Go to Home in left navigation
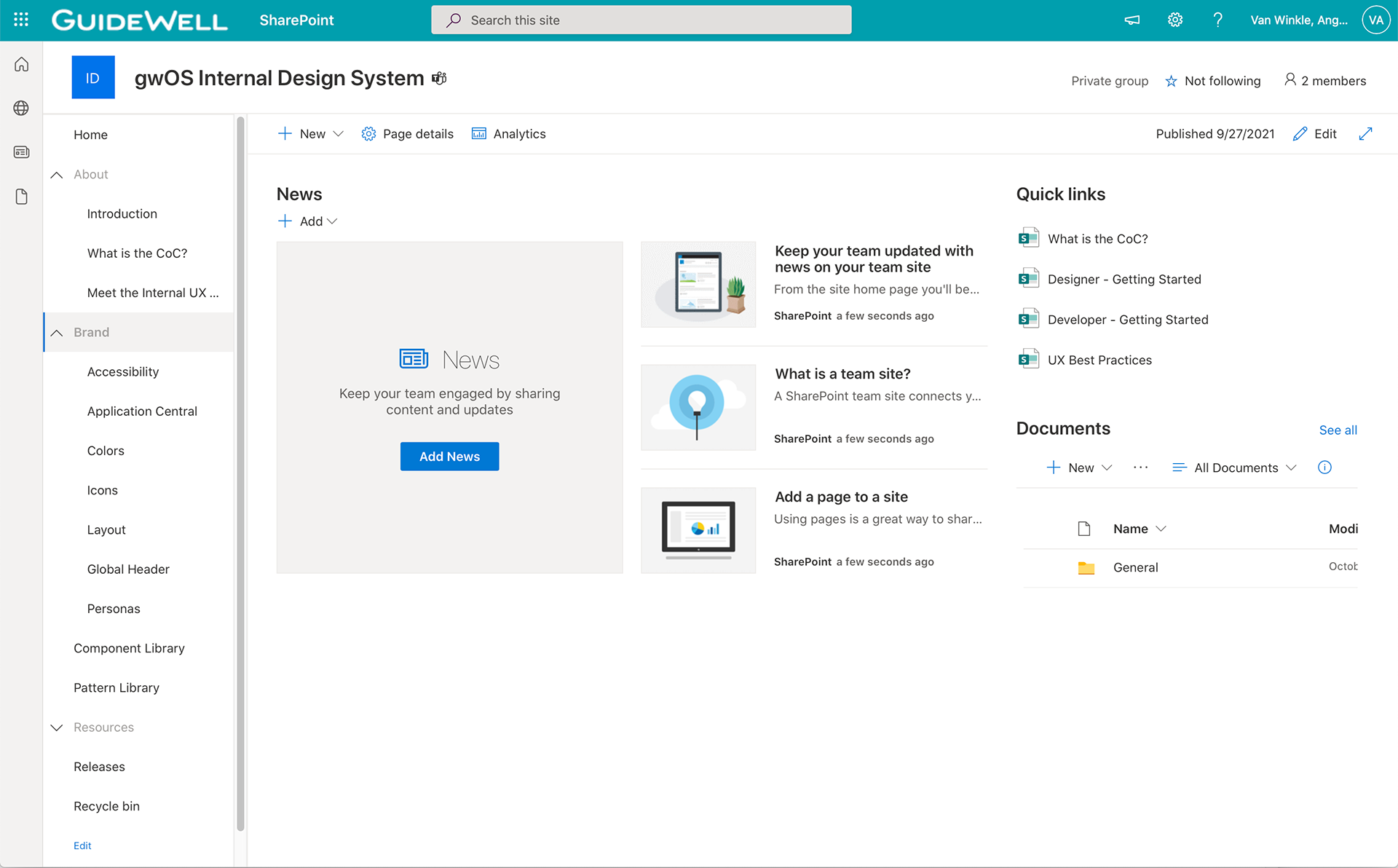 pos(90,135)
